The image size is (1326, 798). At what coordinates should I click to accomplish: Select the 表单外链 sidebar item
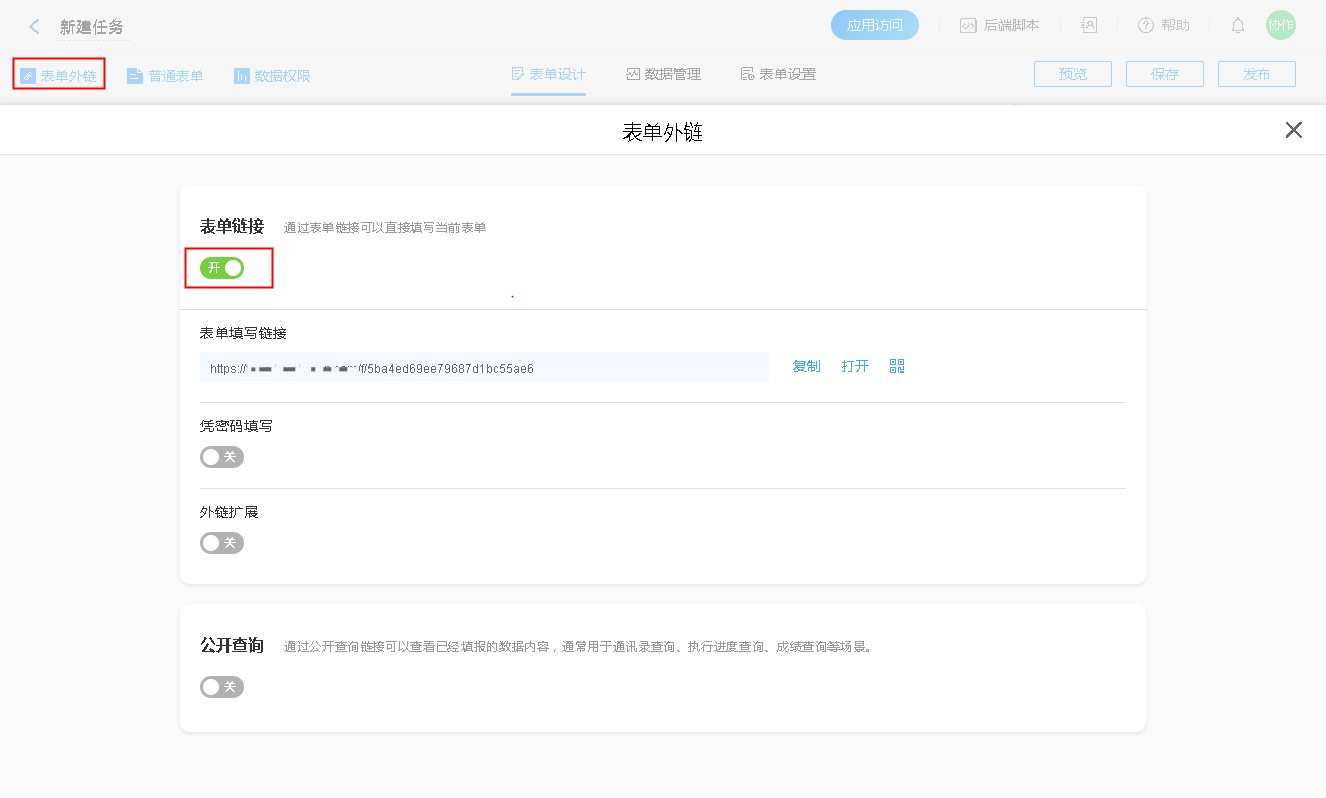[x=59, y=74]
